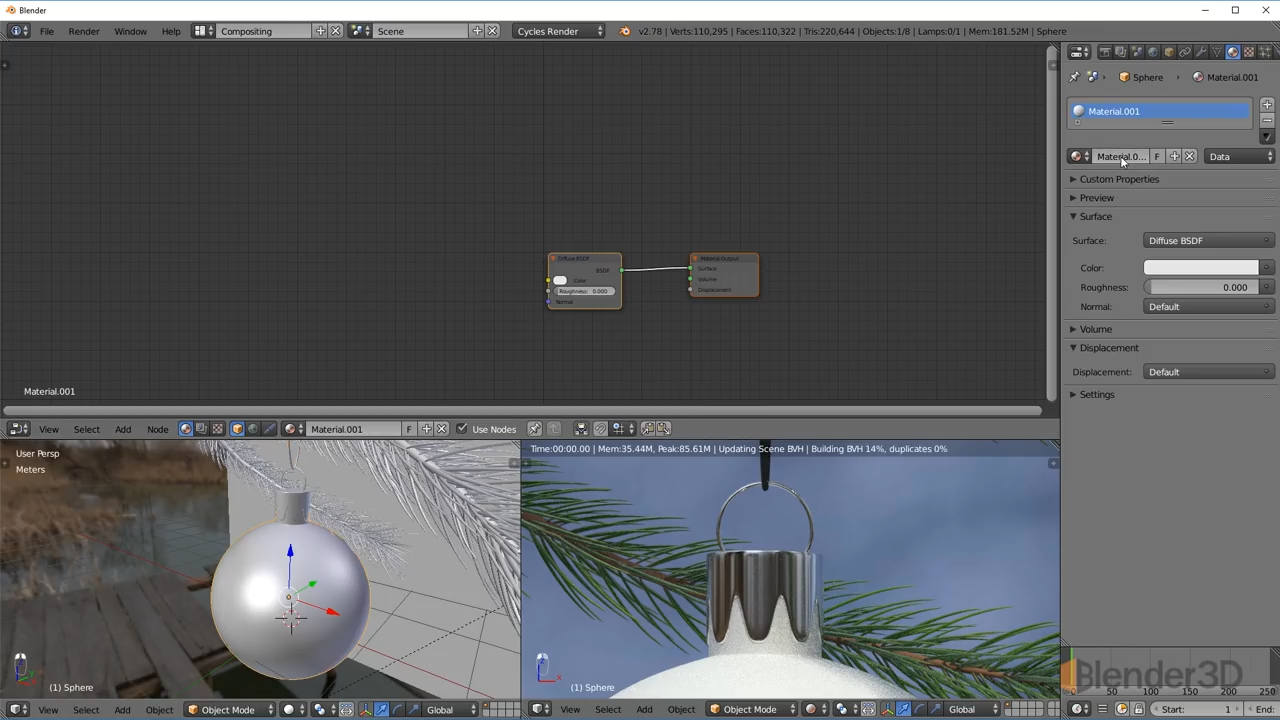Click the Material Output node
Viewport: 1280px width, 720px height.
pyautogui.click(x=723, y=275)
